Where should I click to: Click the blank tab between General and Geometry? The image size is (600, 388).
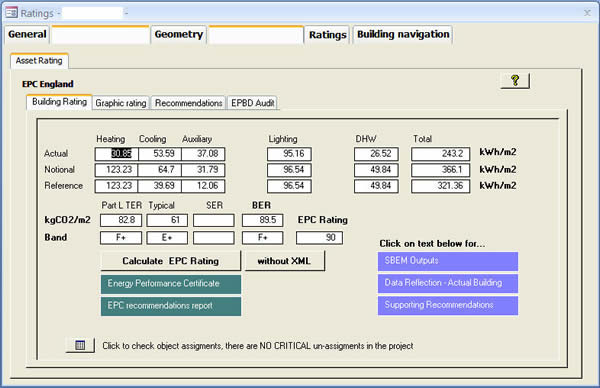(101, 35)
